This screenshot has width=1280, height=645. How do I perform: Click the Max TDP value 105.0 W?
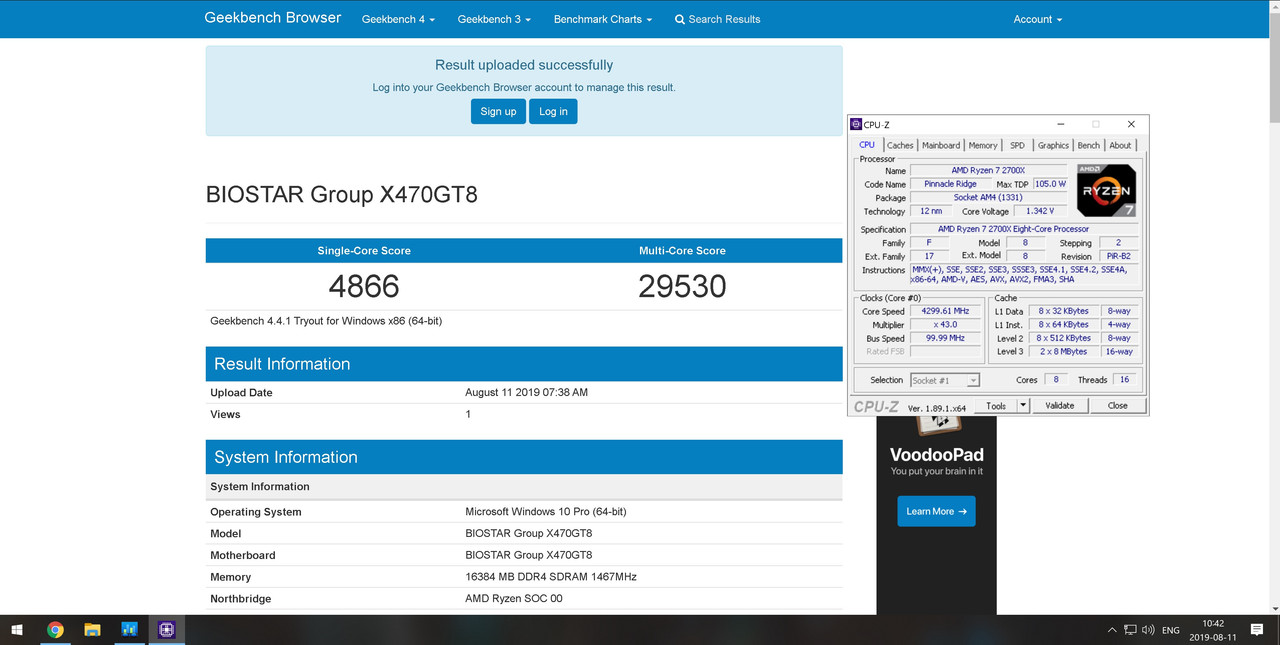pos(1051,184)
